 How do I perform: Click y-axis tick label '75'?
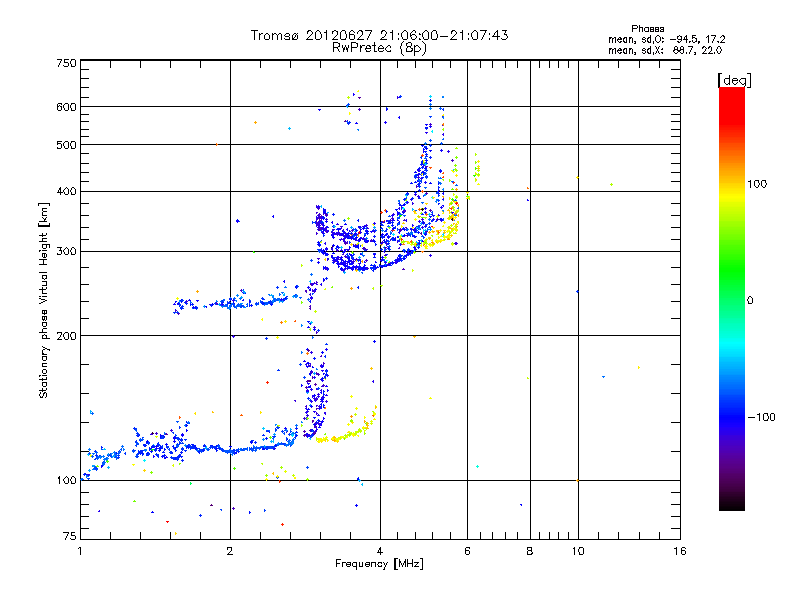(70, 536)
